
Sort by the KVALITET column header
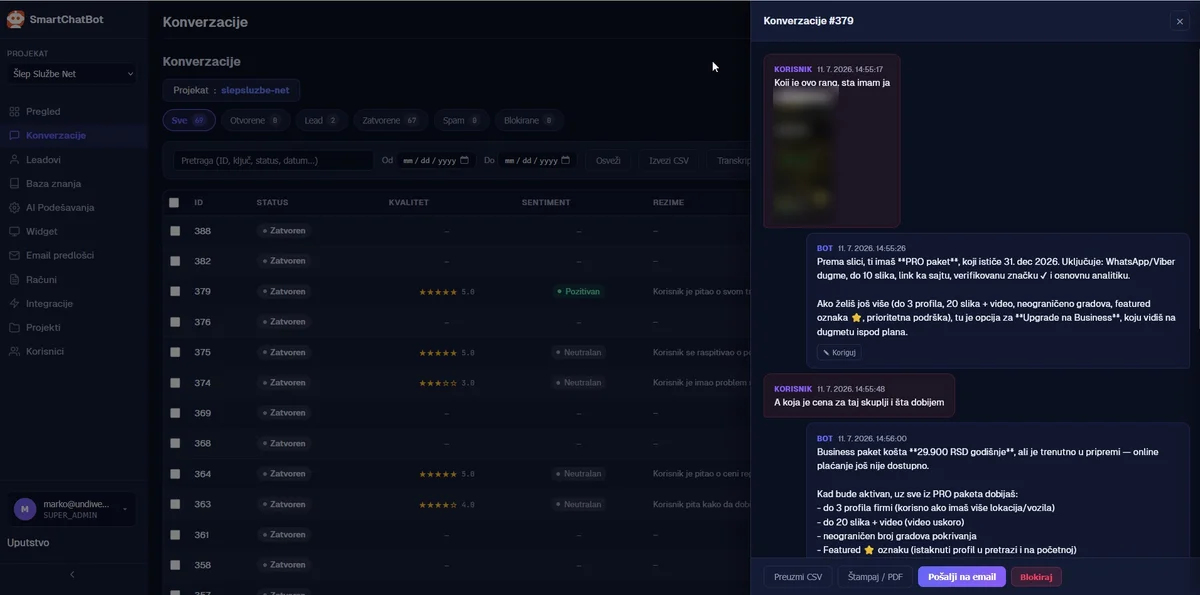[x=409, y=202]
